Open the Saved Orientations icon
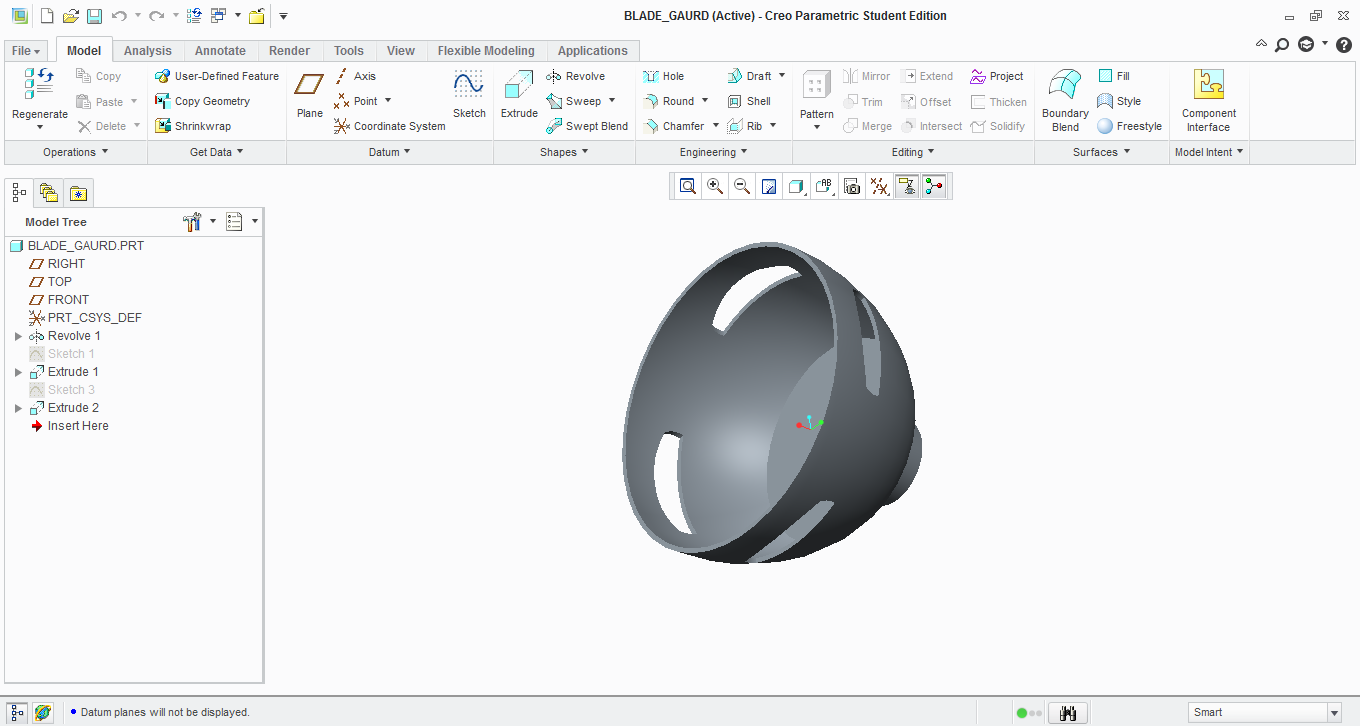The height and width of the screenshot is (726, 1360). (824, 186)
